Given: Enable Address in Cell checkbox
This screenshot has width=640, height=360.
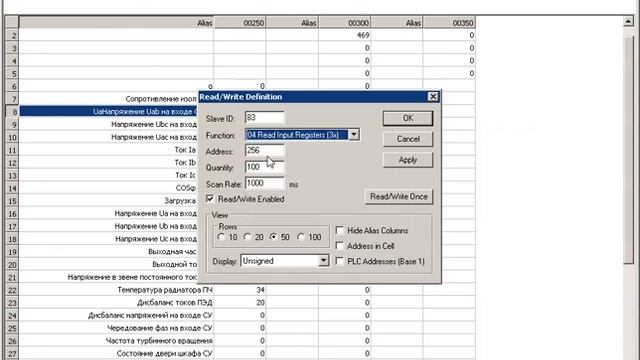Looking at the screenshot, I should (x=339, y=246).
